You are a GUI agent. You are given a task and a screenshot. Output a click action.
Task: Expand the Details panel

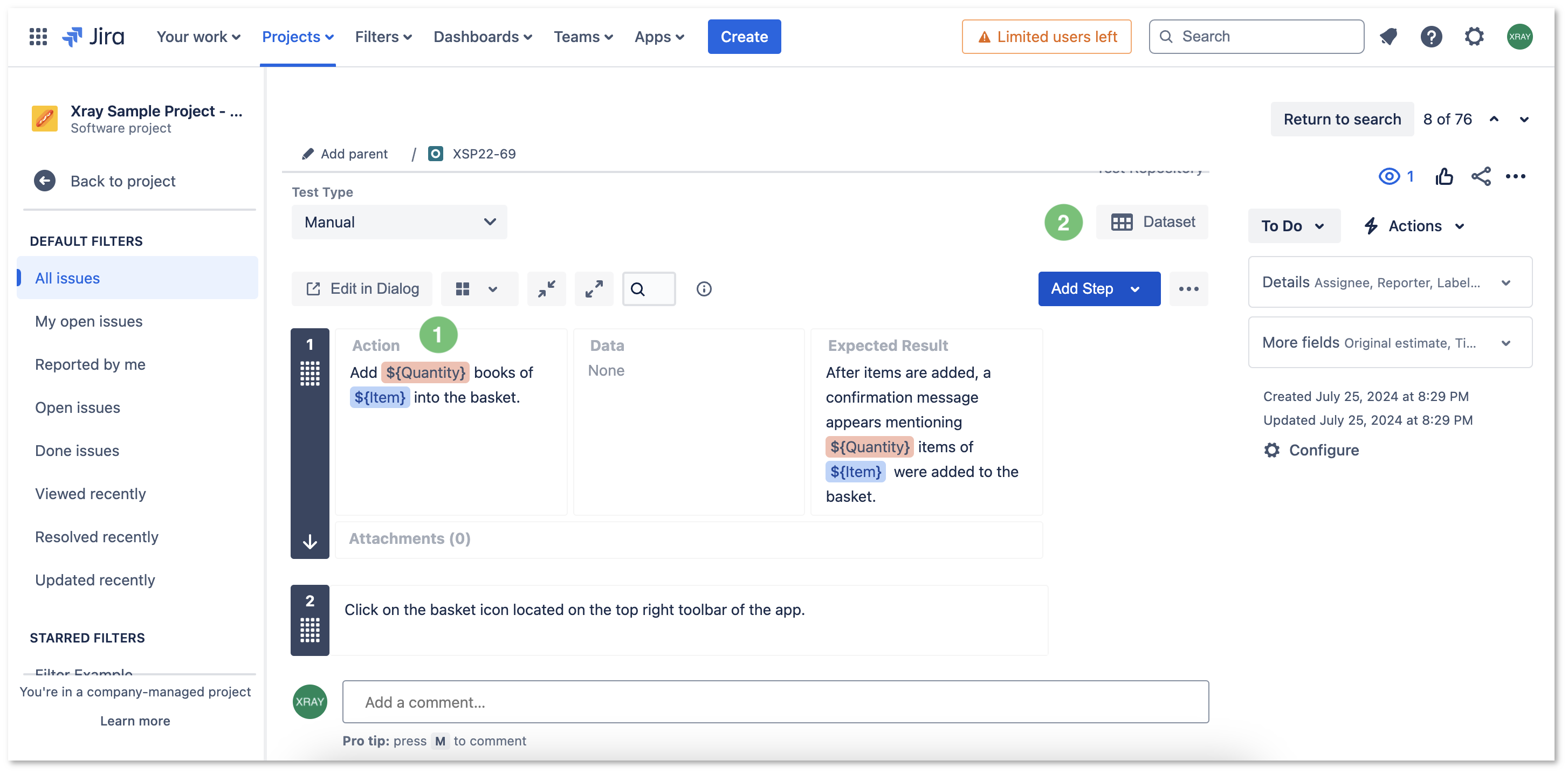pos(1390,282)
